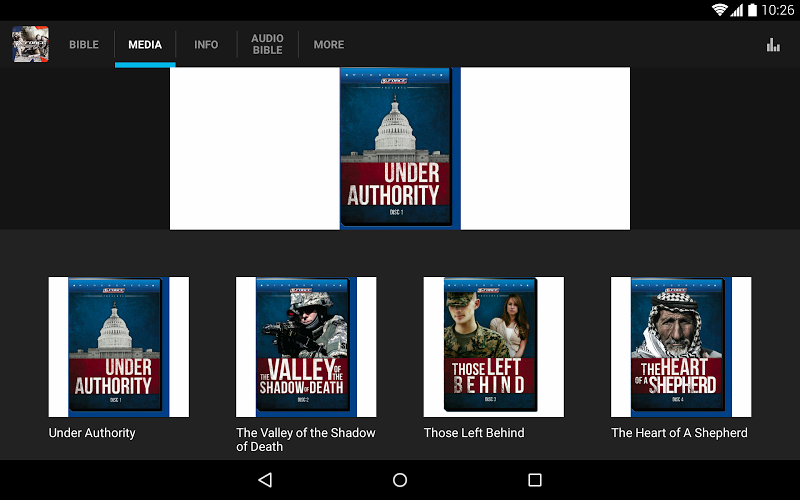Tap the cellular signal icon
The image size is (800, 500).
[x=736, y=10]
